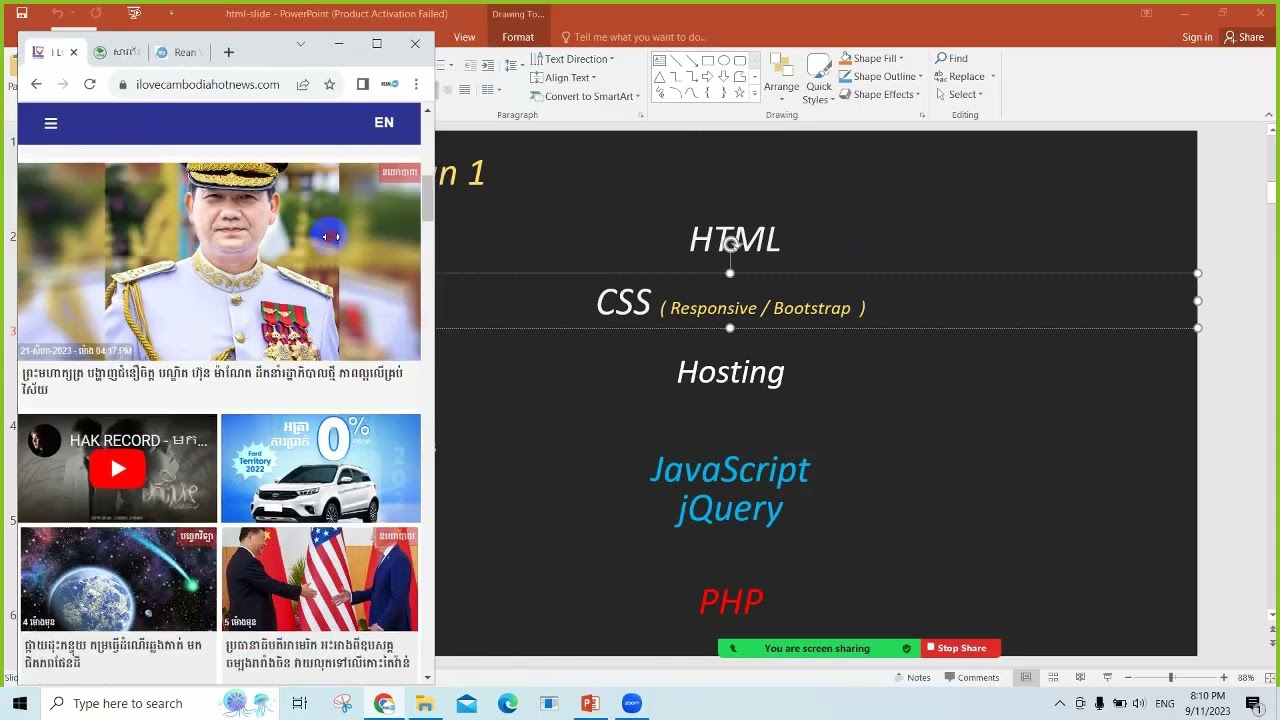Image resolution: width=1280 pixels, height=720 pixels.
Task: Share the presentation via Share button
Action: click(1244, 37)
